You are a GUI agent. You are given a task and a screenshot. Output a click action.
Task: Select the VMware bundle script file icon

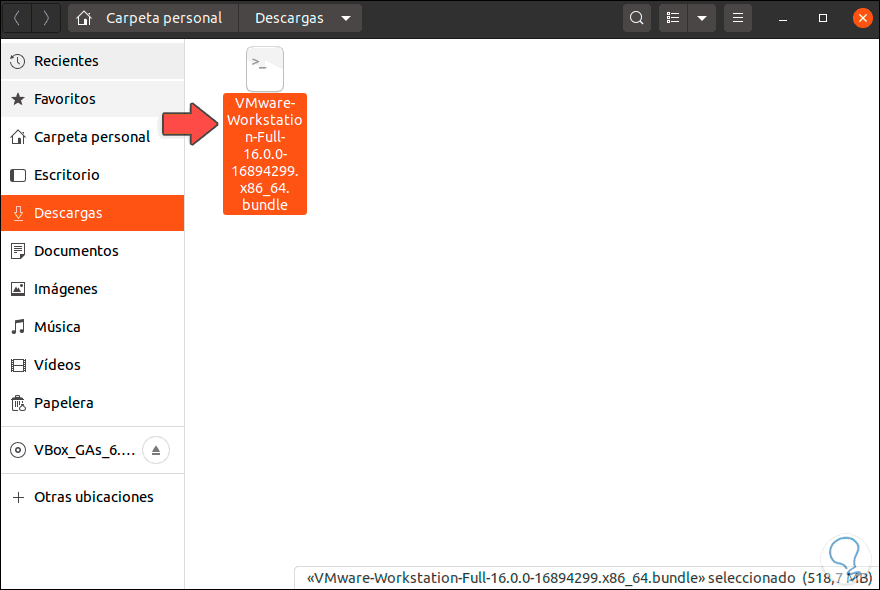click(x=265, y=69)
